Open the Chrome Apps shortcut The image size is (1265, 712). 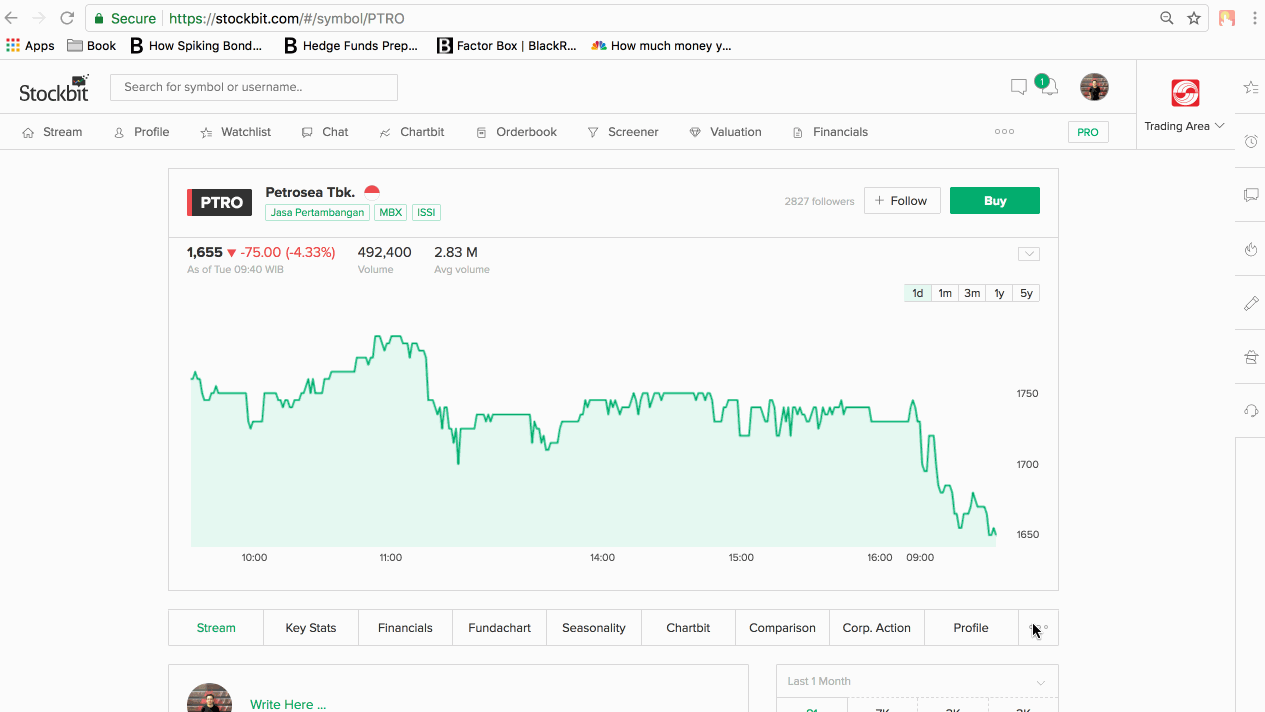pos(30,46)
